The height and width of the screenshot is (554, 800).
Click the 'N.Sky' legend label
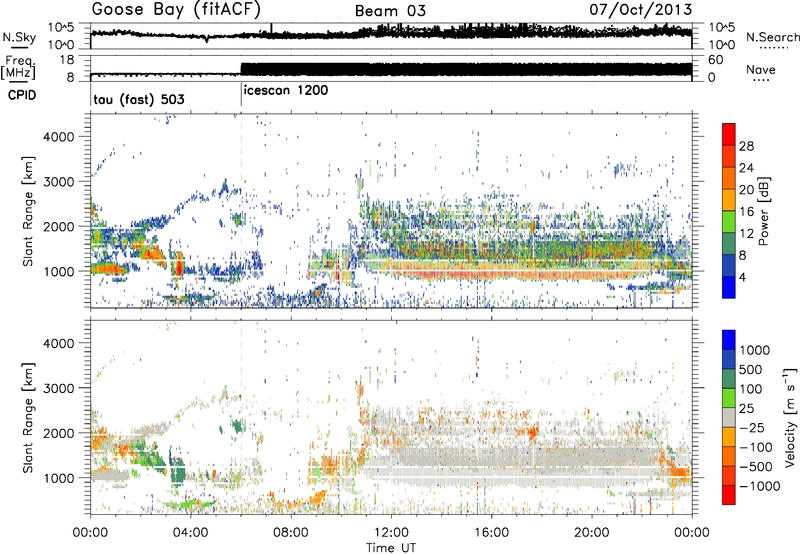click(19, 37)
